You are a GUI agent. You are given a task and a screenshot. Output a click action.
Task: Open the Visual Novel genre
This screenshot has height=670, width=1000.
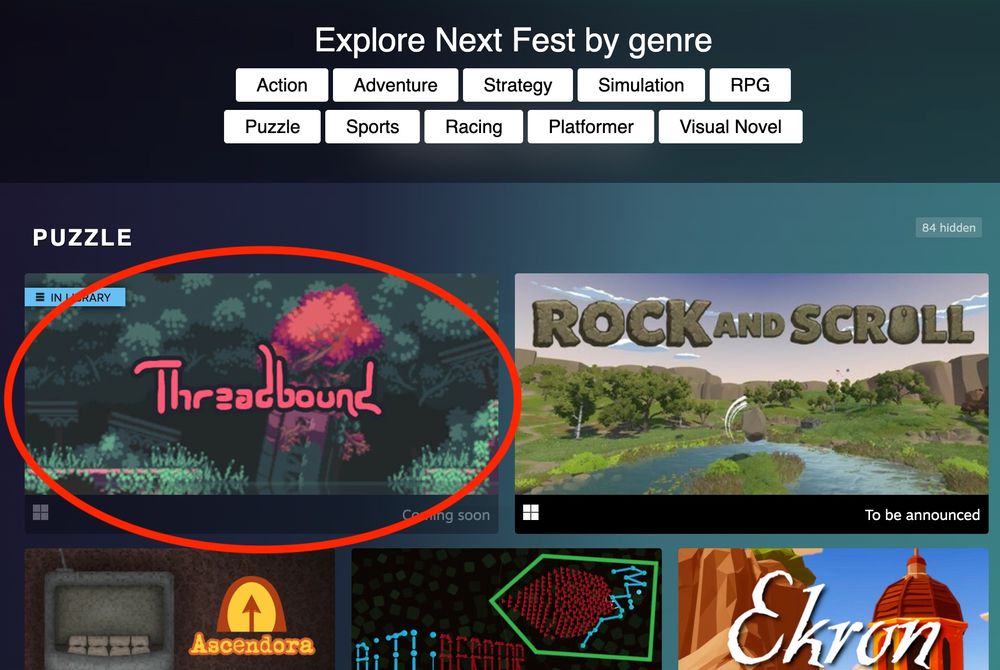tap(730, 126)
